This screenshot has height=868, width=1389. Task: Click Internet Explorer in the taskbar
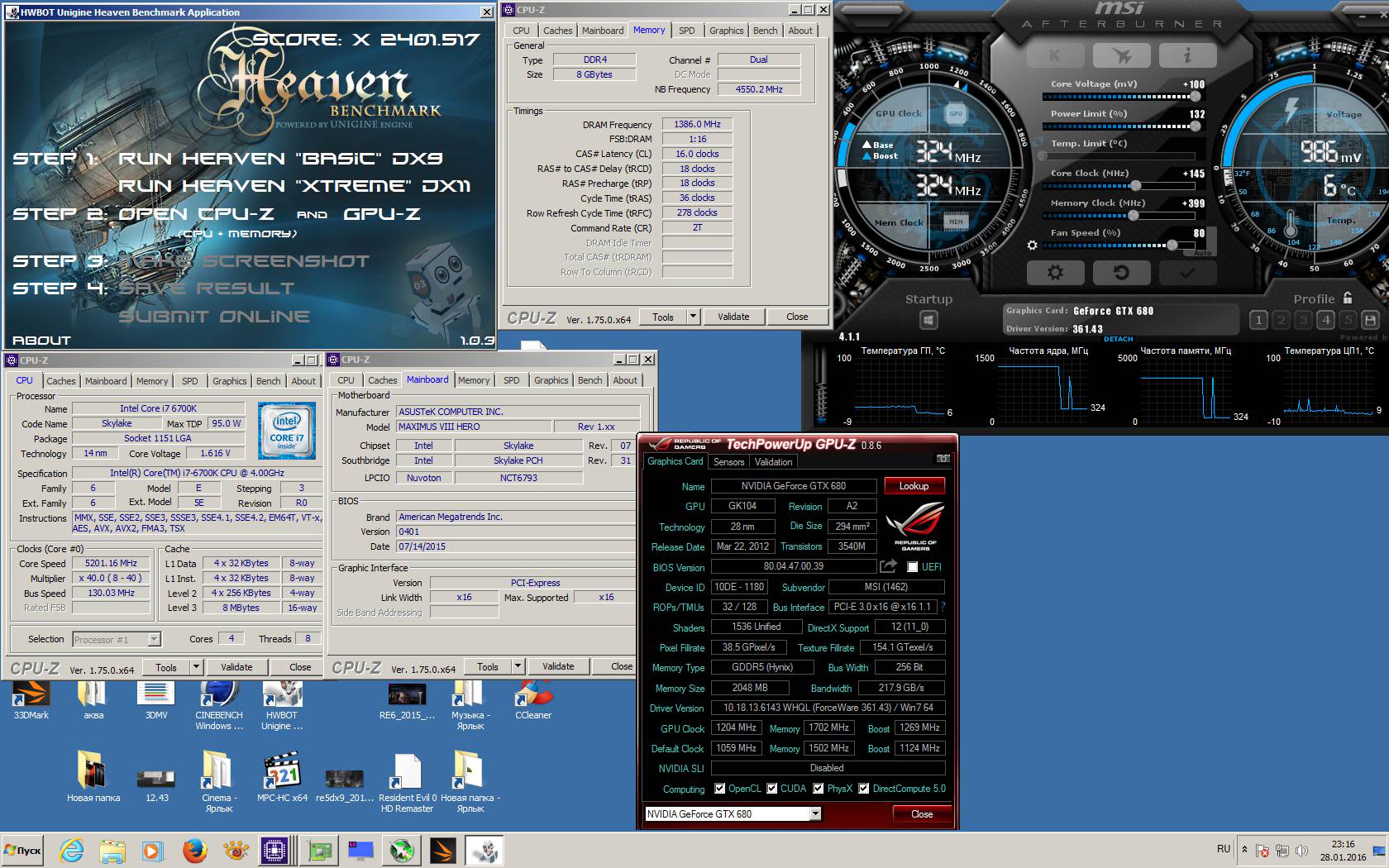72,850
